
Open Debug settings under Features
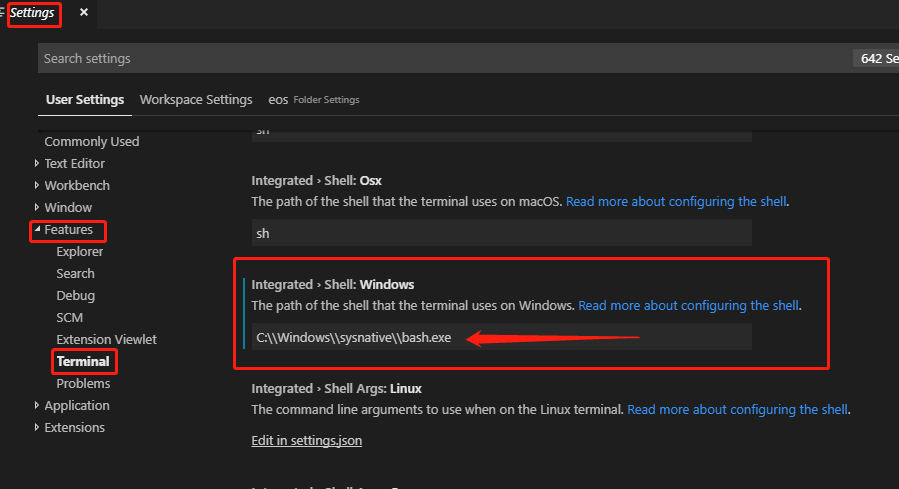(x=76, y=296)
